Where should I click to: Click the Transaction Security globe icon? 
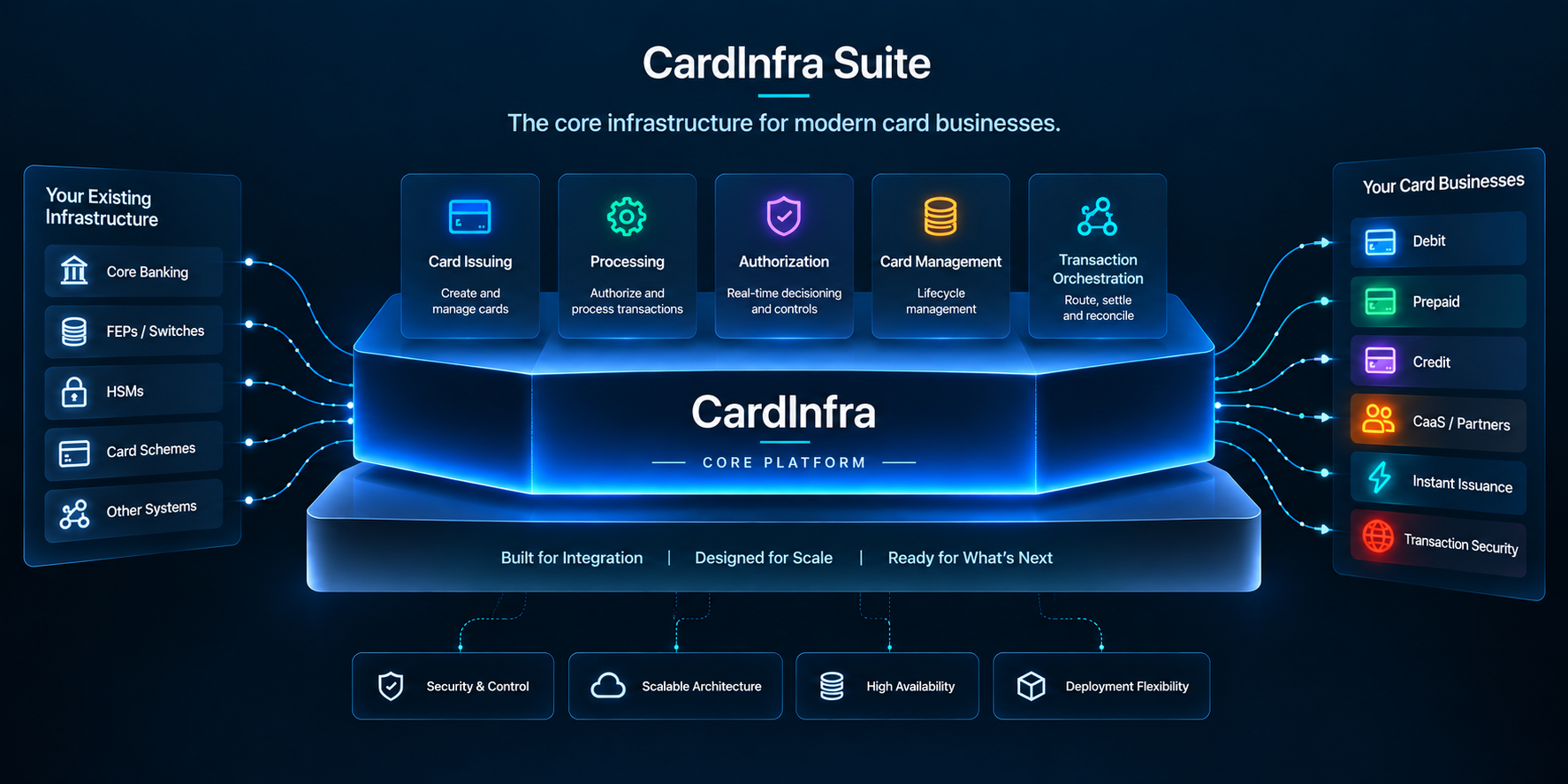[1378, 536]
